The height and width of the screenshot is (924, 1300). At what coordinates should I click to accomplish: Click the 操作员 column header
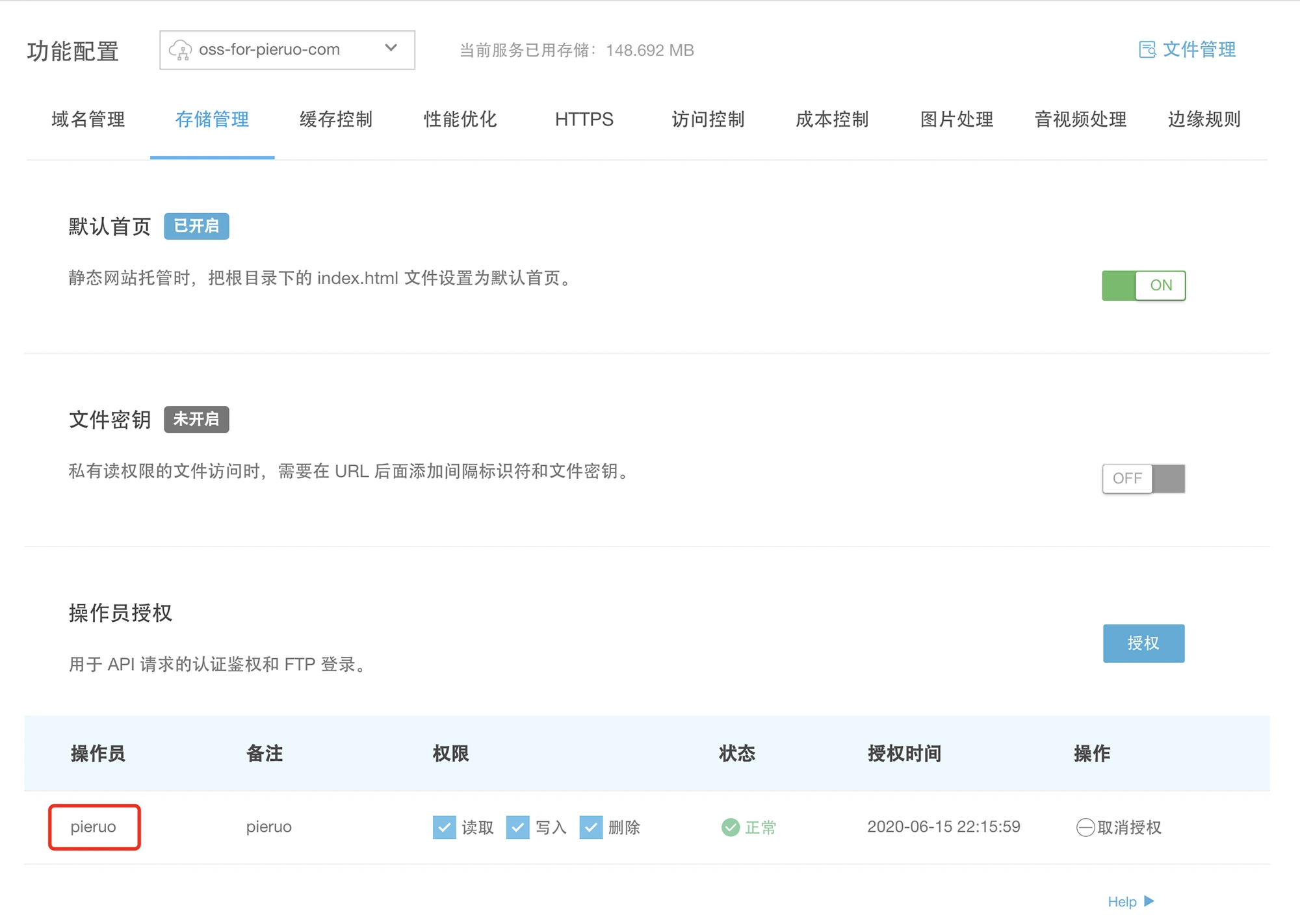coord(98,754)
